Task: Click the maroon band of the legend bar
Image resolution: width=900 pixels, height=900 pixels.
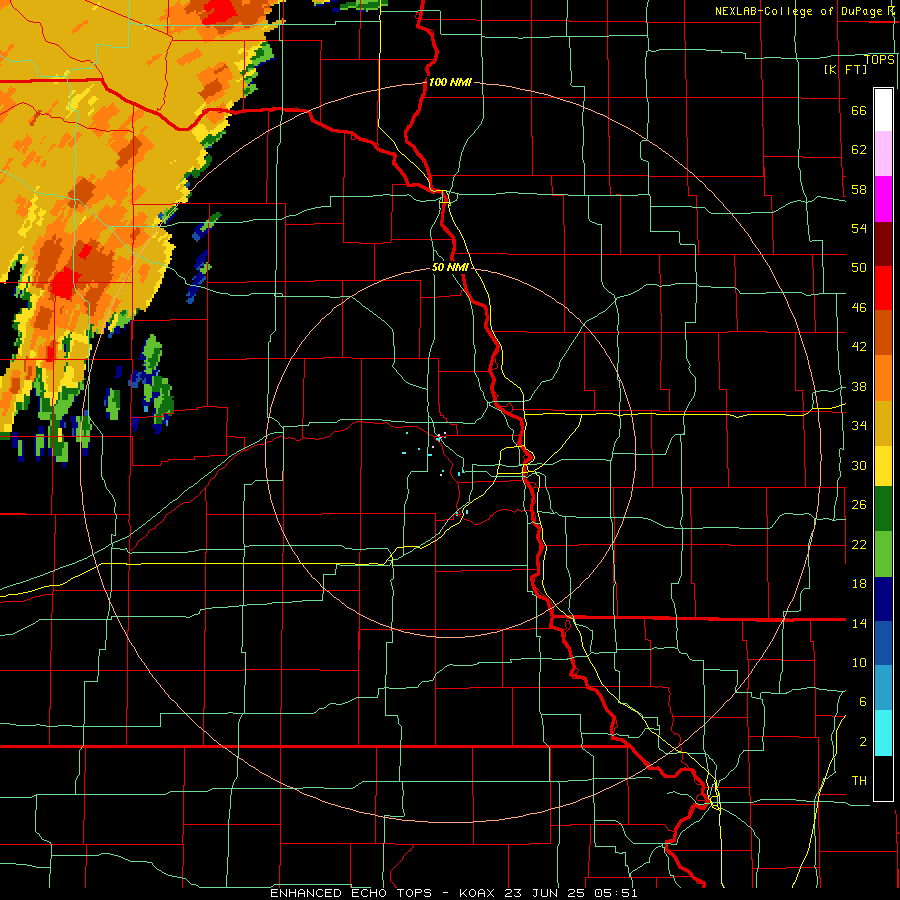Action: [883, 243]
